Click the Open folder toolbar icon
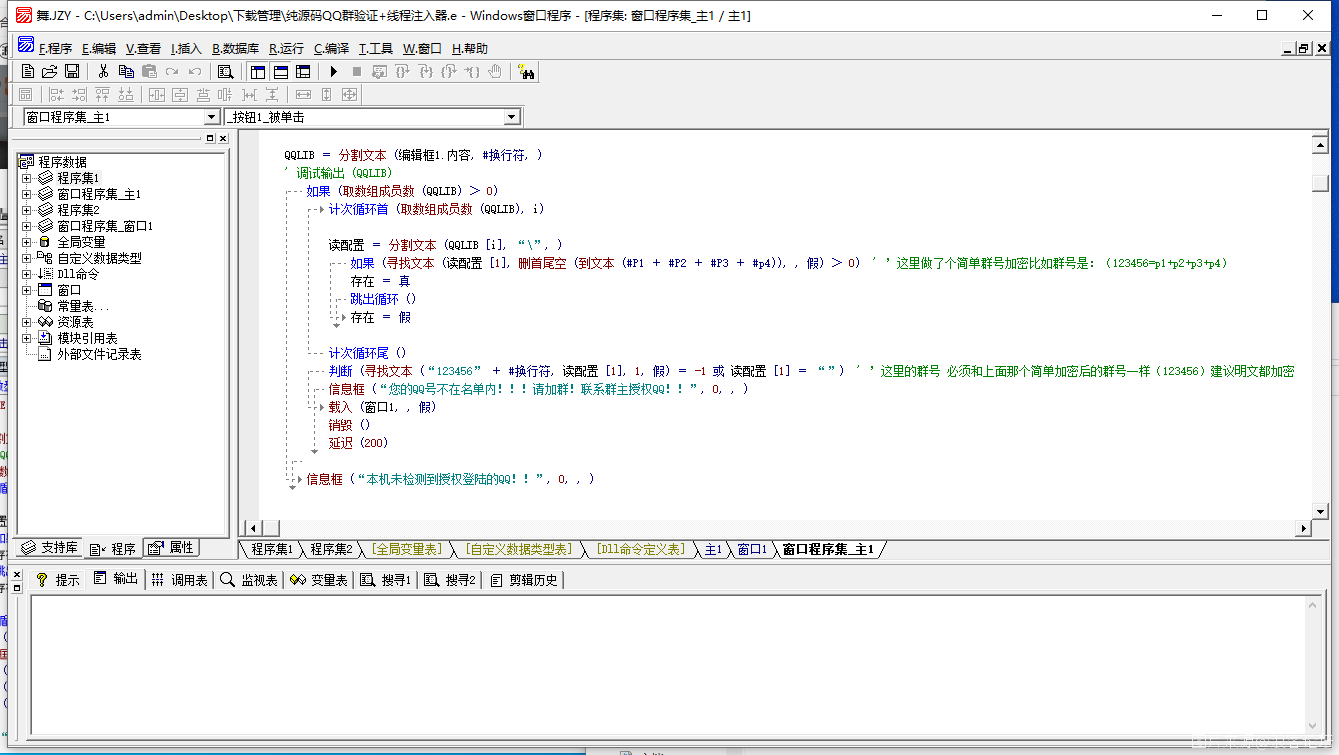 50,71
